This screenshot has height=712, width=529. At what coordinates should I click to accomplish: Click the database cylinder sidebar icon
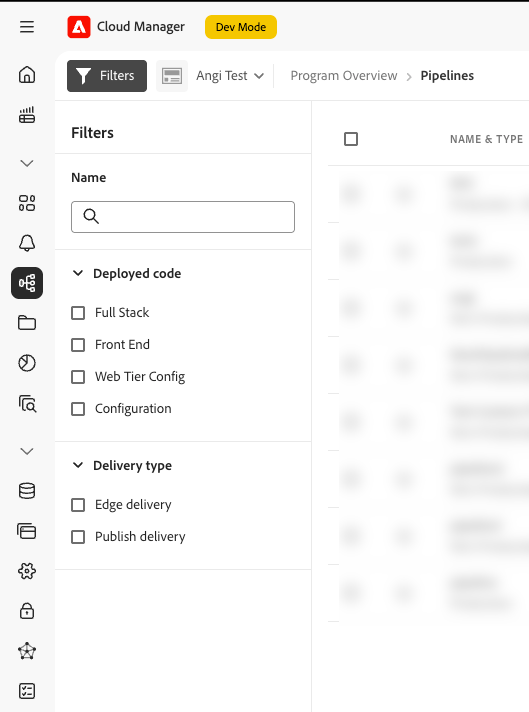coord(27,491)
